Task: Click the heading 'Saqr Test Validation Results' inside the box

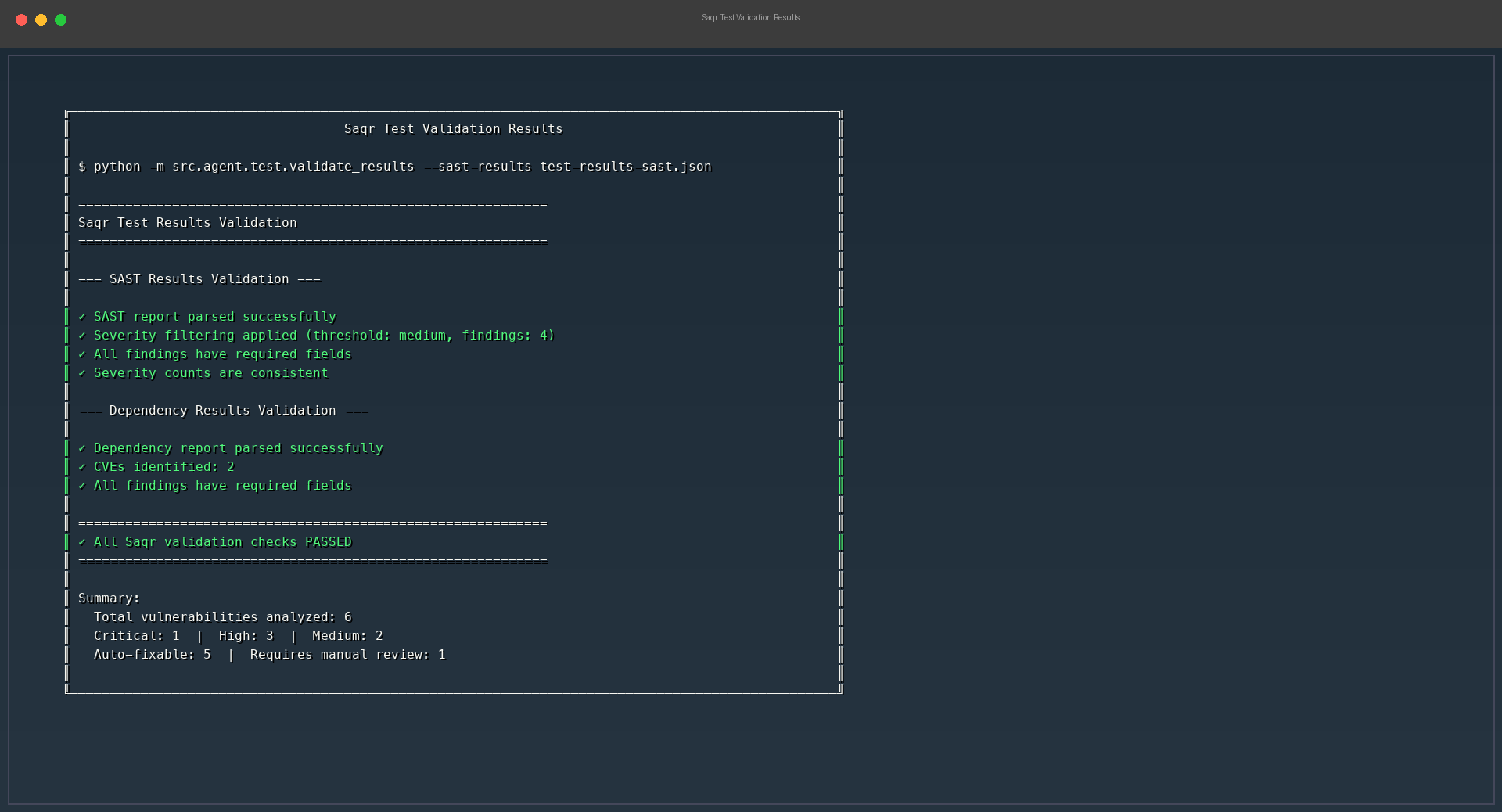Action: pyautogui.click(x=453, y=129)
